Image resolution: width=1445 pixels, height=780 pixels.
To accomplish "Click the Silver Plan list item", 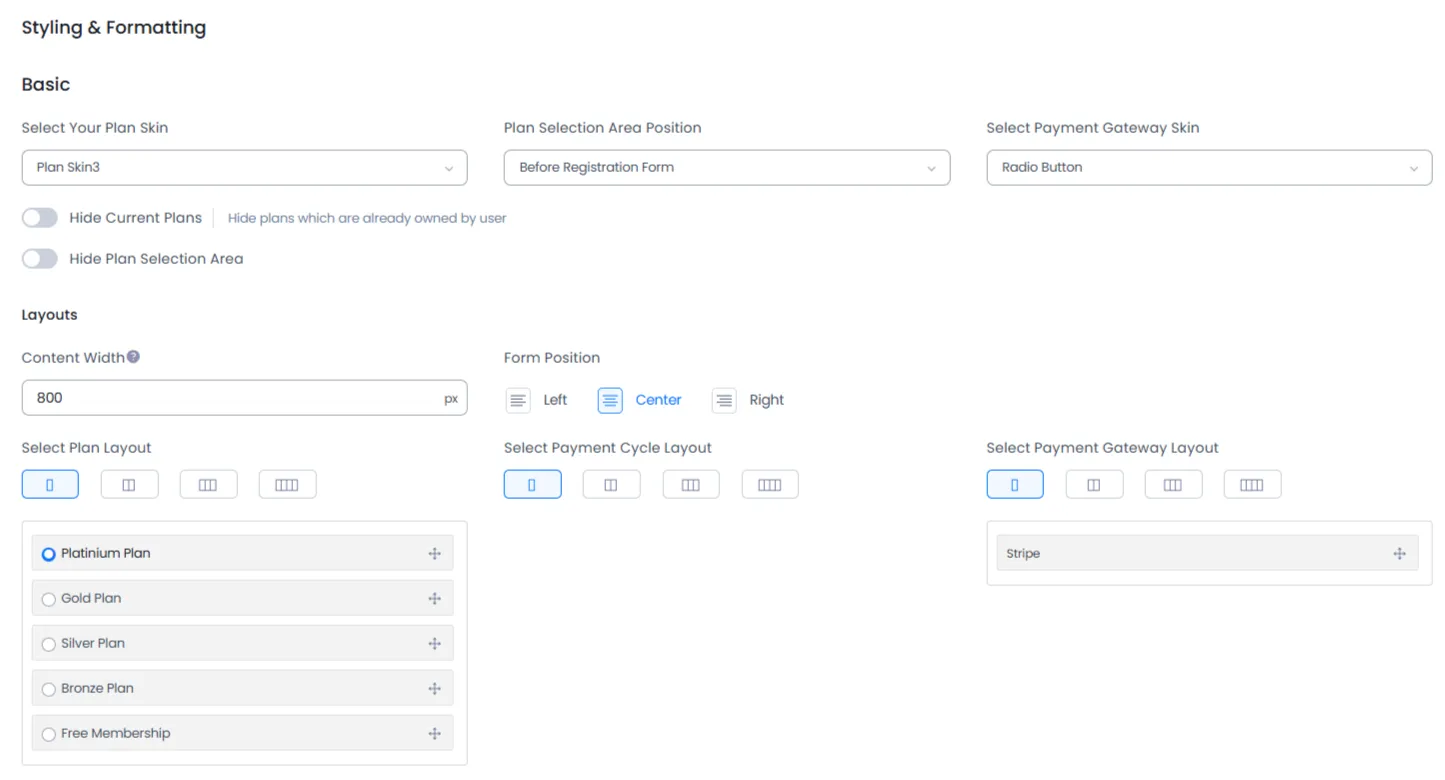I will pos(242,643).
